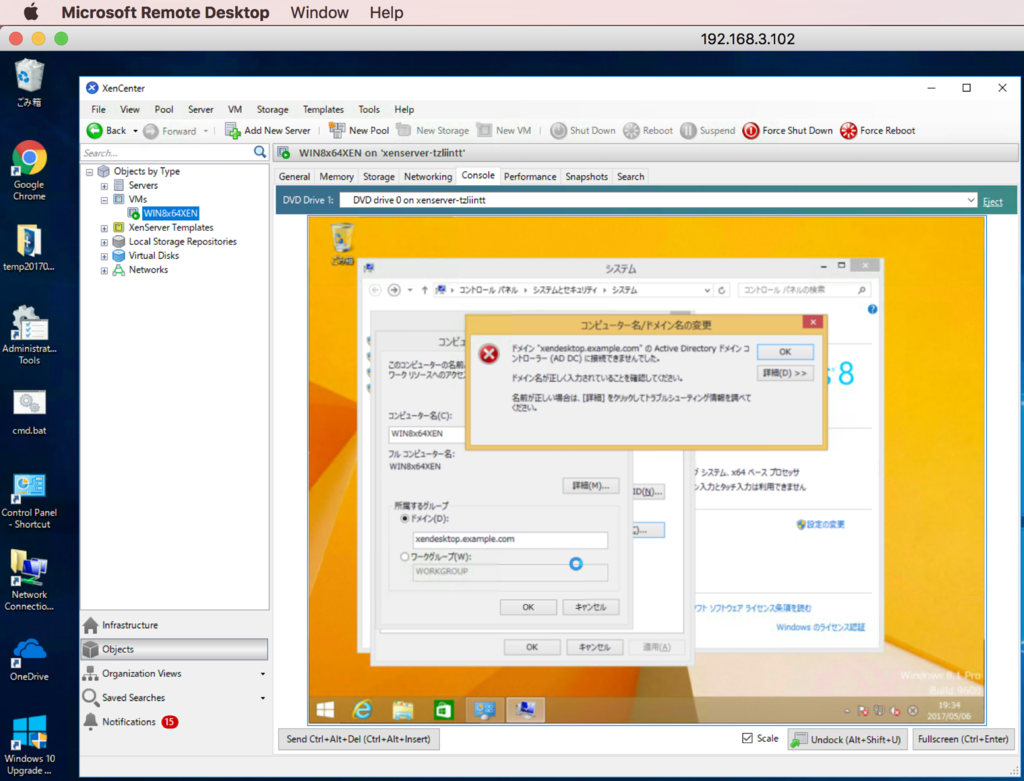Click the 詳細(D) >> button in error dialog

click(x=785, y=373)
